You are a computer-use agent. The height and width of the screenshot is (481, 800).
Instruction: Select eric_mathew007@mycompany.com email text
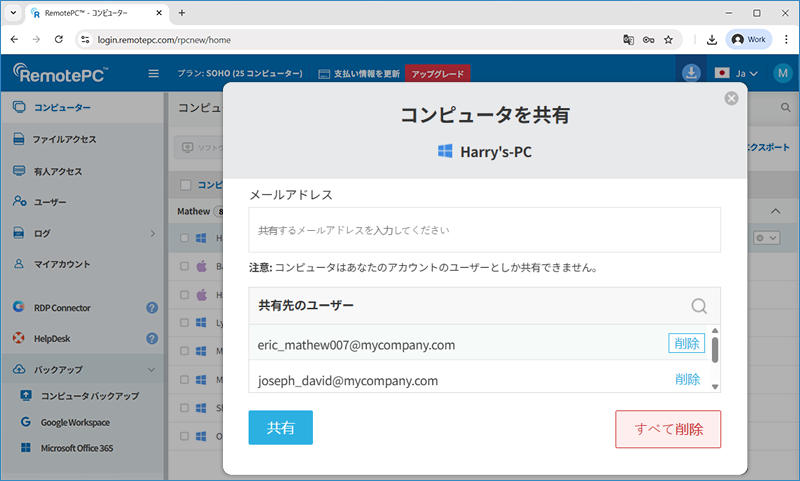tap(356, 345)
